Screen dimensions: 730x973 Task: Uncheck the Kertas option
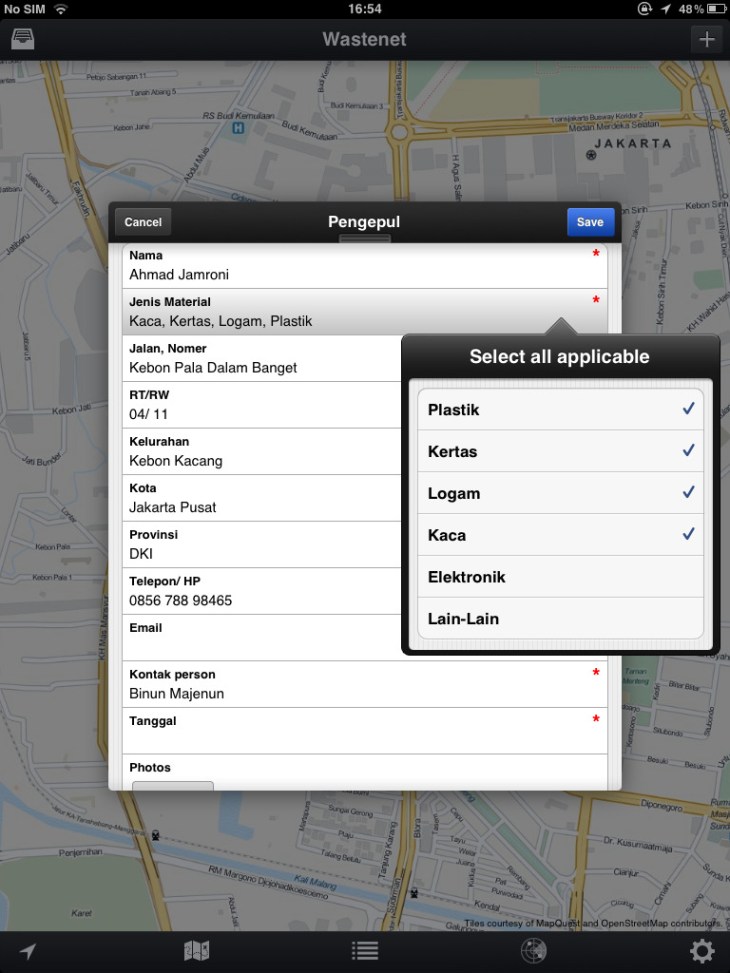560,452
